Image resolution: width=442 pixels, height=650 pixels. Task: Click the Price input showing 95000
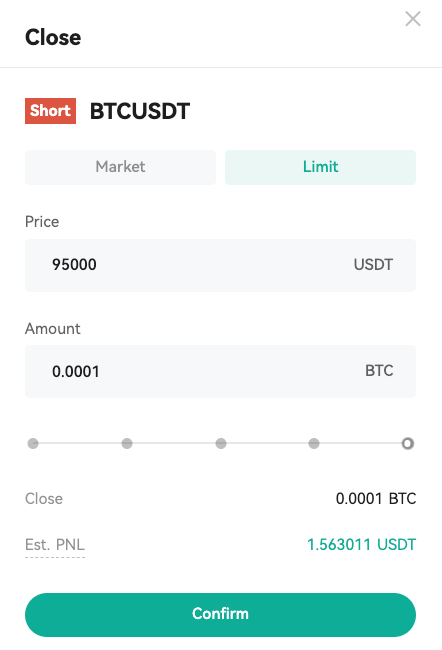(x=220, y=265)
